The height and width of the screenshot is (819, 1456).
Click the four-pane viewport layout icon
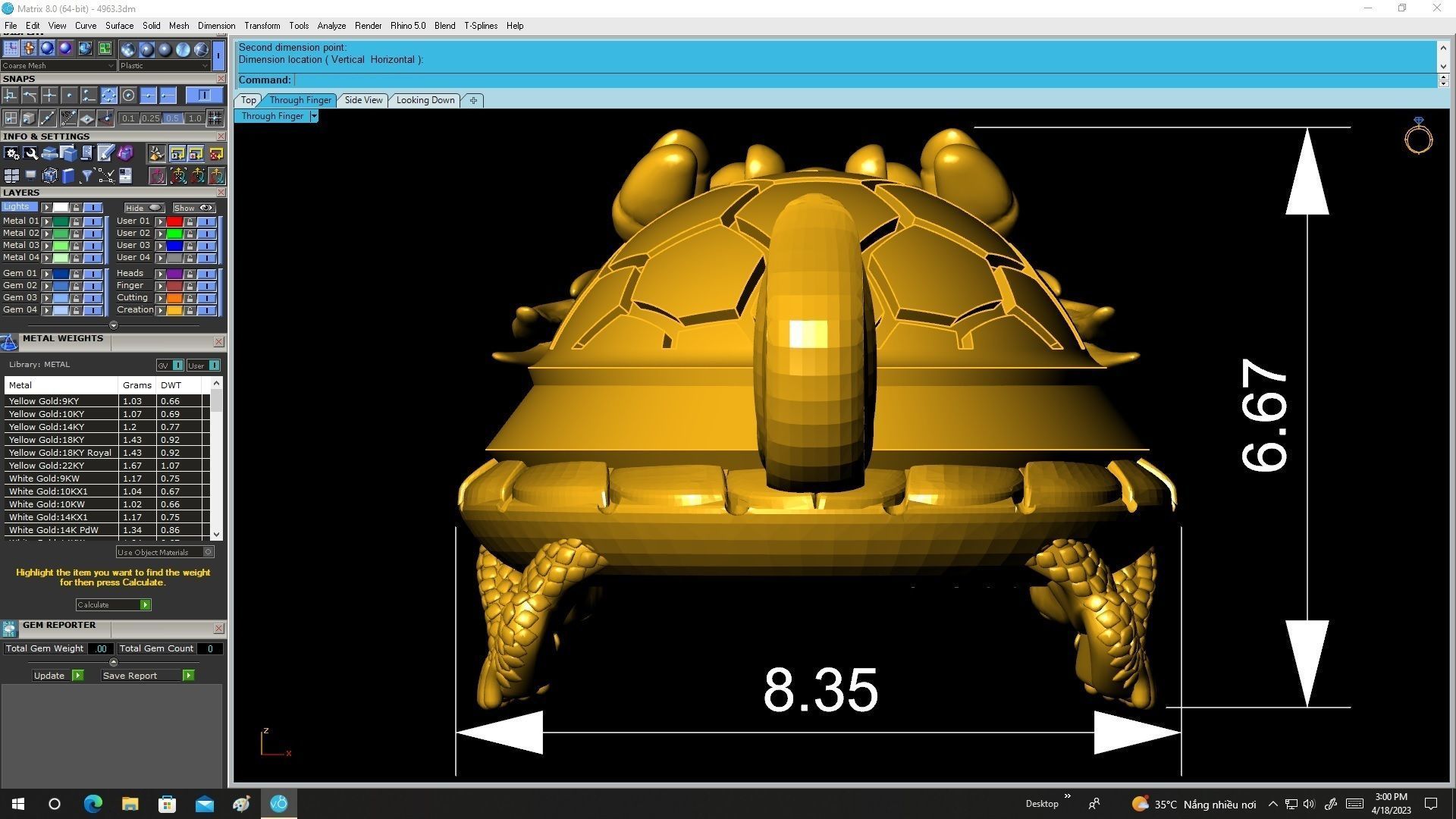tap(11, 176)
